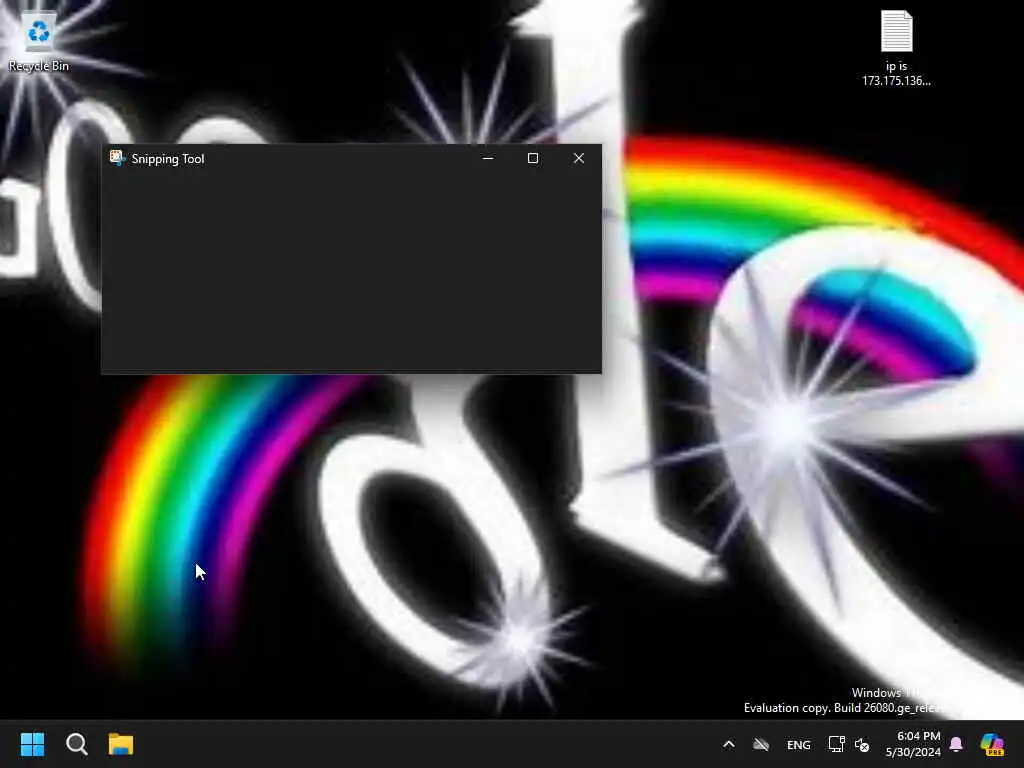Minimize the Snipping Tool window
The width and height of the screenshot is (1024, 768).
(488, 158)
